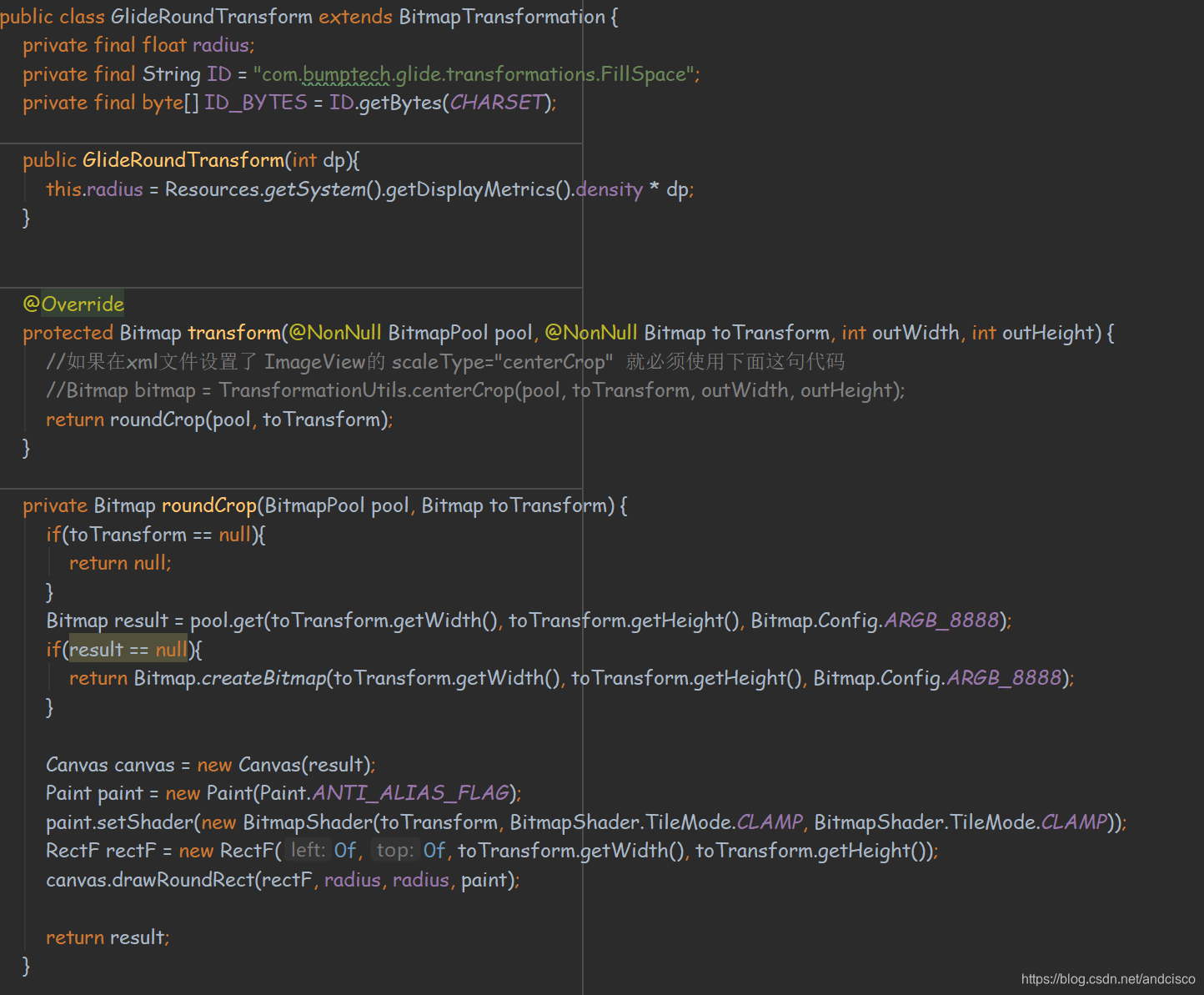Image resolution: width=1204 pixels, height=995 pixels.
Task: Click the return result statement
Action: [108, 937]
